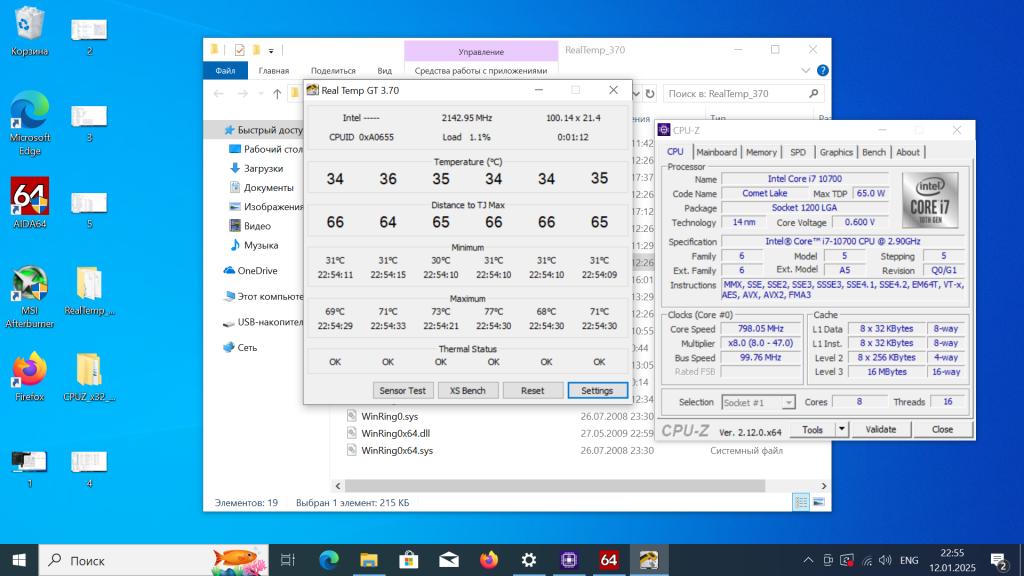1024x576 pixels.
Task: Select the desktop image file named 5
Action: point(89,209)
